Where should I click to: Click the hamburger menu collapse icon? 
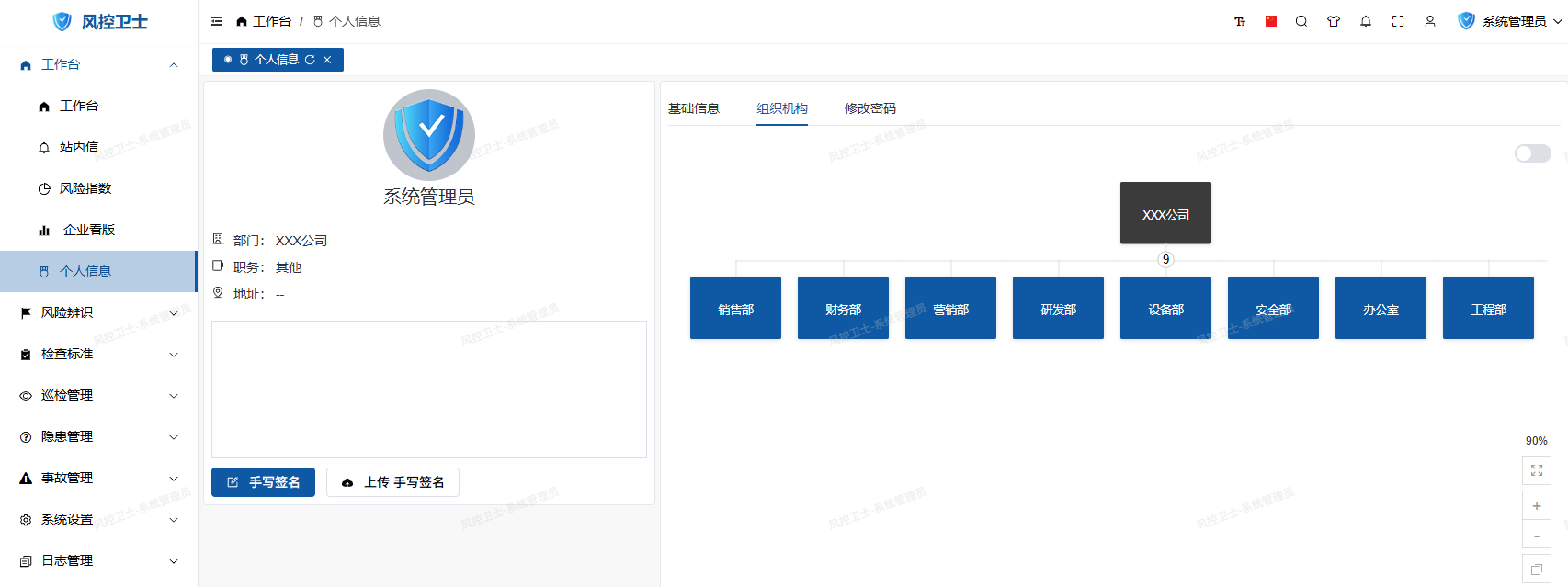coord(217,21)
